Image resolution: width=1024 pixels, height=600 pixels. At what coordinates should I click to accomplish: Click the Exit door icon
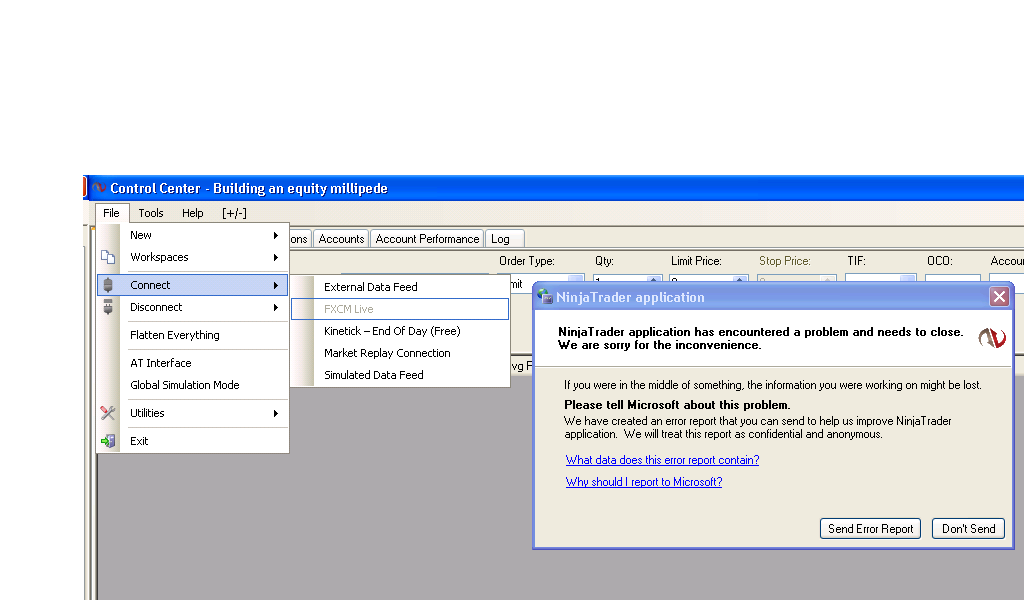click(108, 441)
